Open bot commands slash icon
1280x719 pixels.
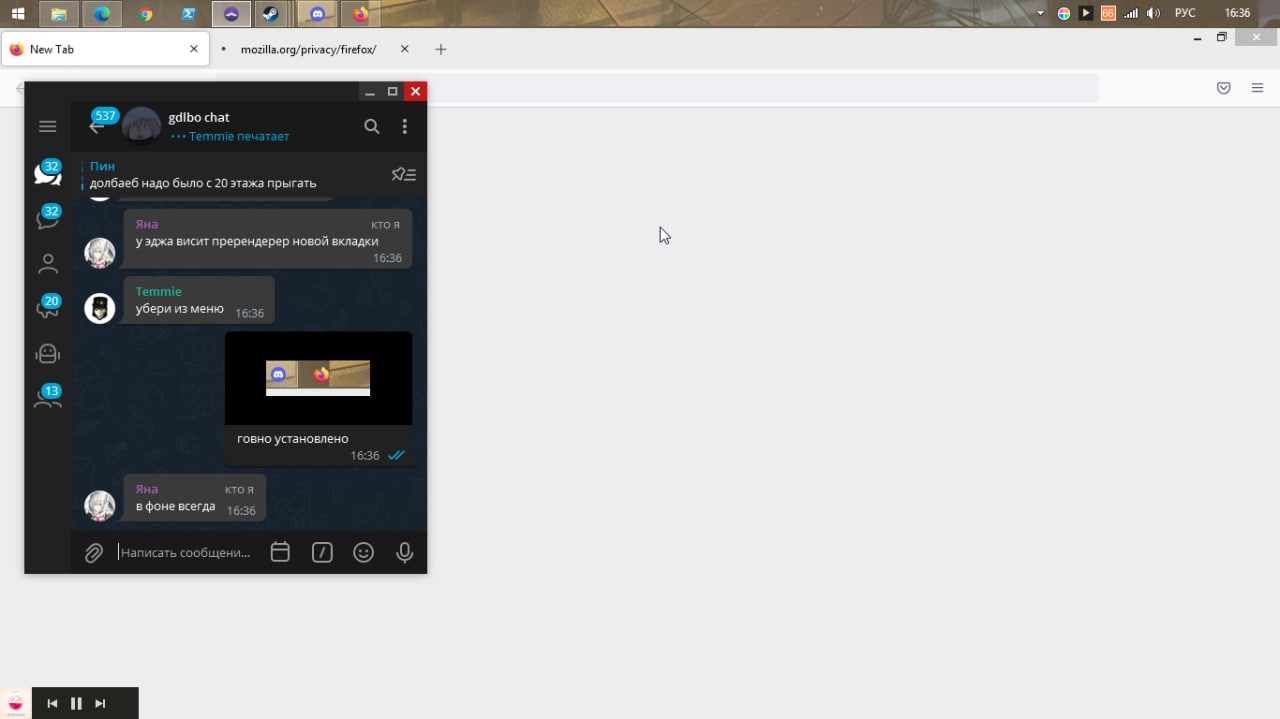tap(322, 552)
